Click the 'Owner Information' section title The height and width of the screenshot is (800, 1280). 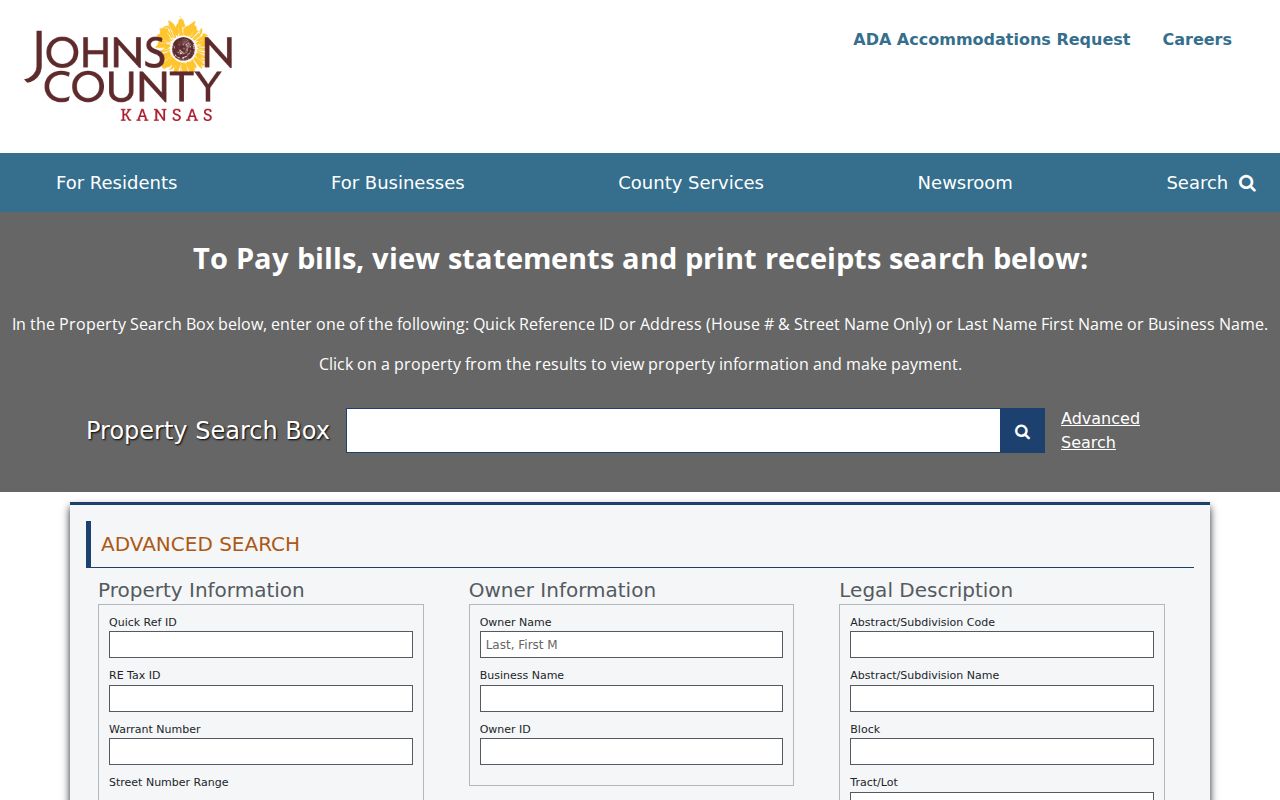[562, 590]
